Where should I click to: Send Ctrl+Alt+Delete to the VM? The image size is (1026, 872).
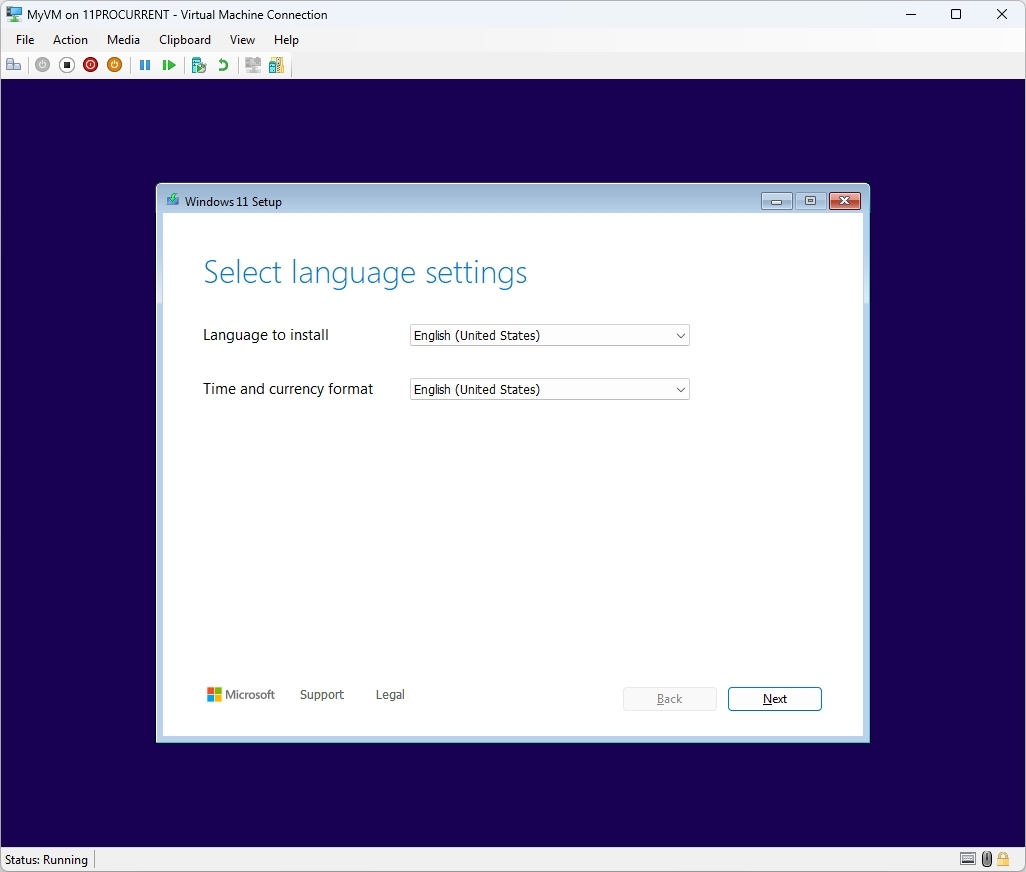coord(14,65)
